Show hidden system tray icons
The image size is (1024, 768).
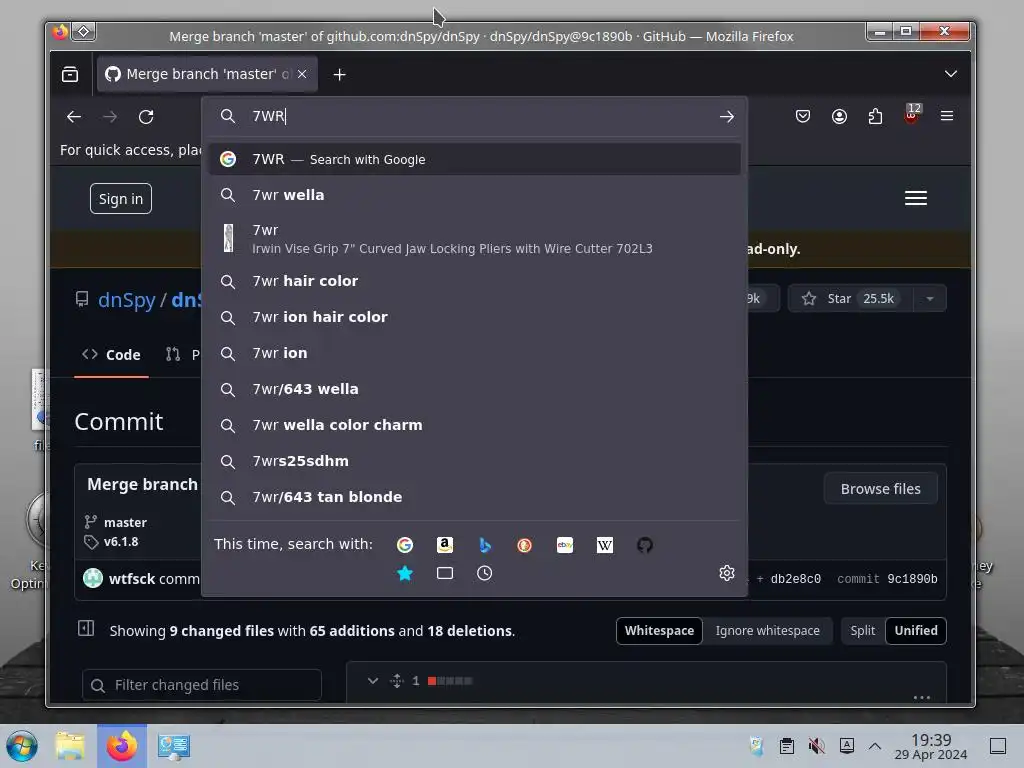click(875, 746)
